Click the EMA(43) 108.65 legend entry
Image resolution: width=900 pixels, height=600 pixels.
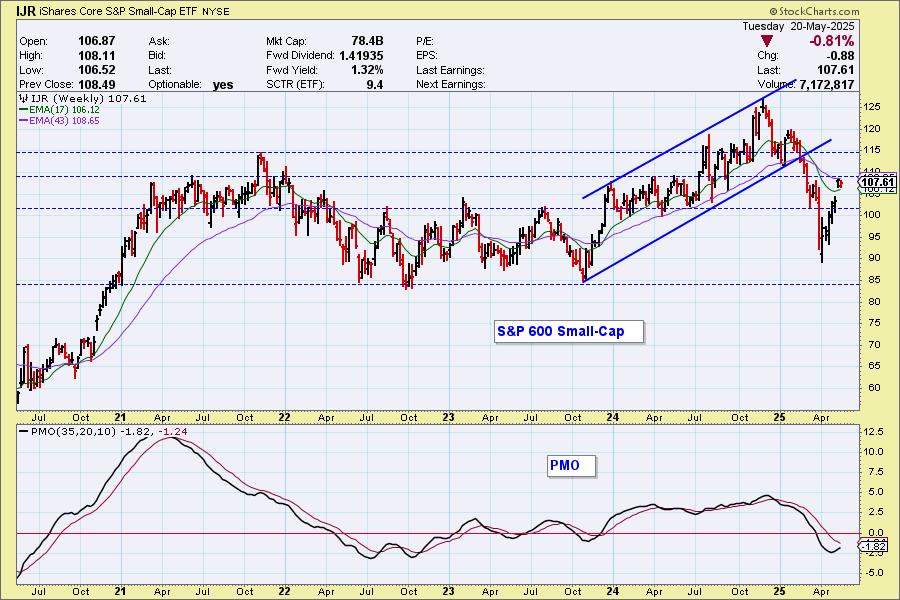60,121
